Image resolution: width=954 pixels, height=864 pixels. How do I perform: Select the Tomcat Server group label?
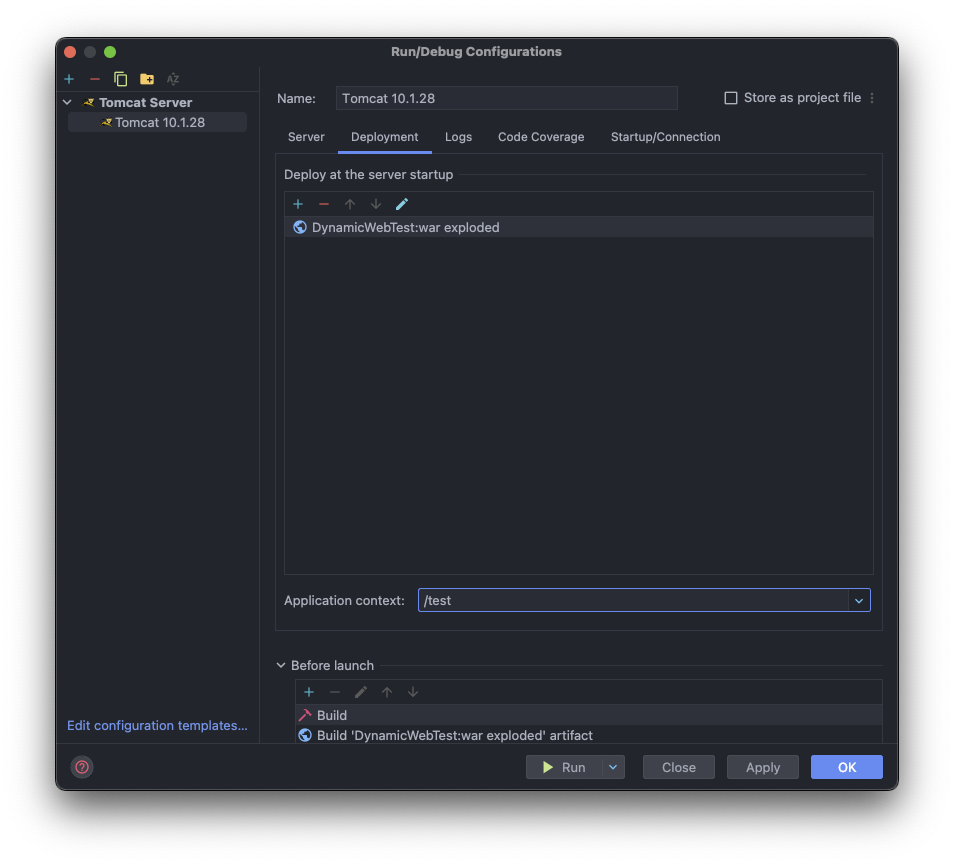click(x=145, y=102)
